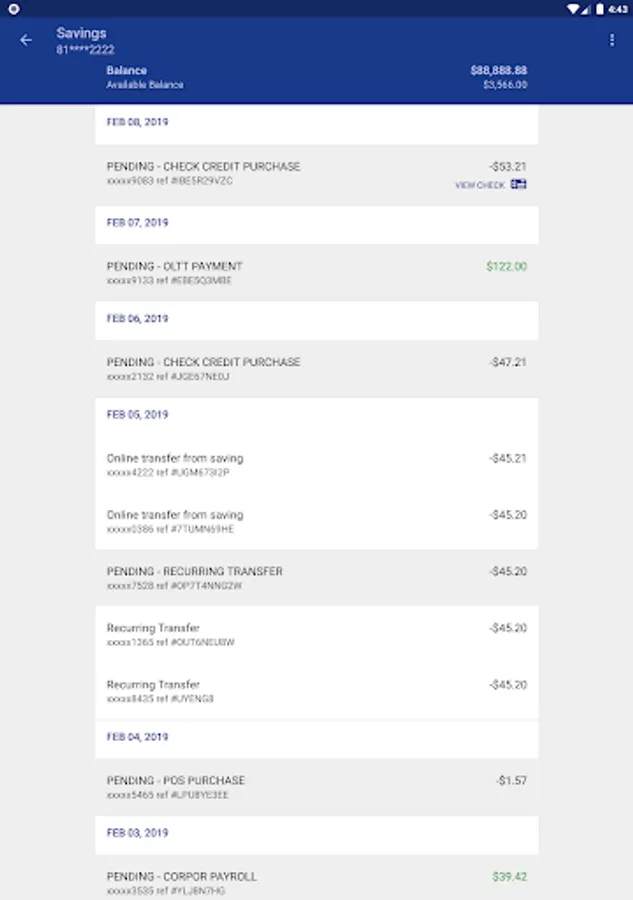
Task: Tap the Available Balance label
Action: pos(145,85)
